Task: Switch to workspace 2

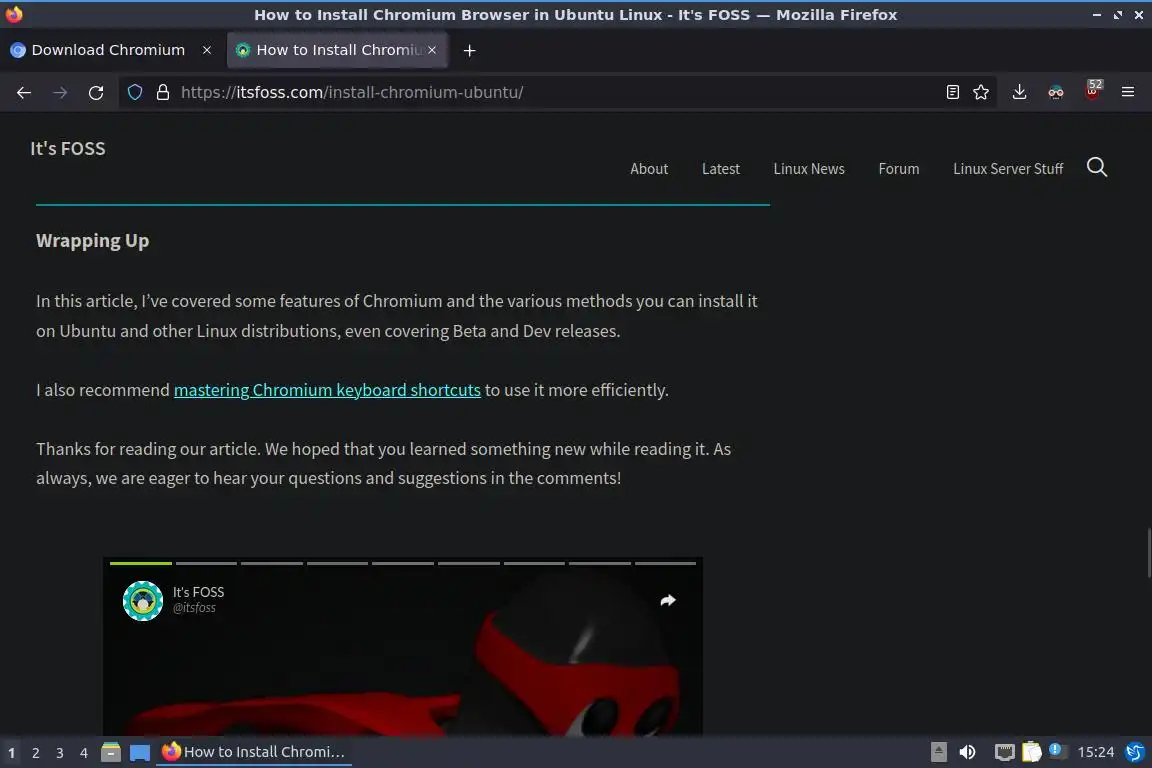Action: tap(35, 753)
